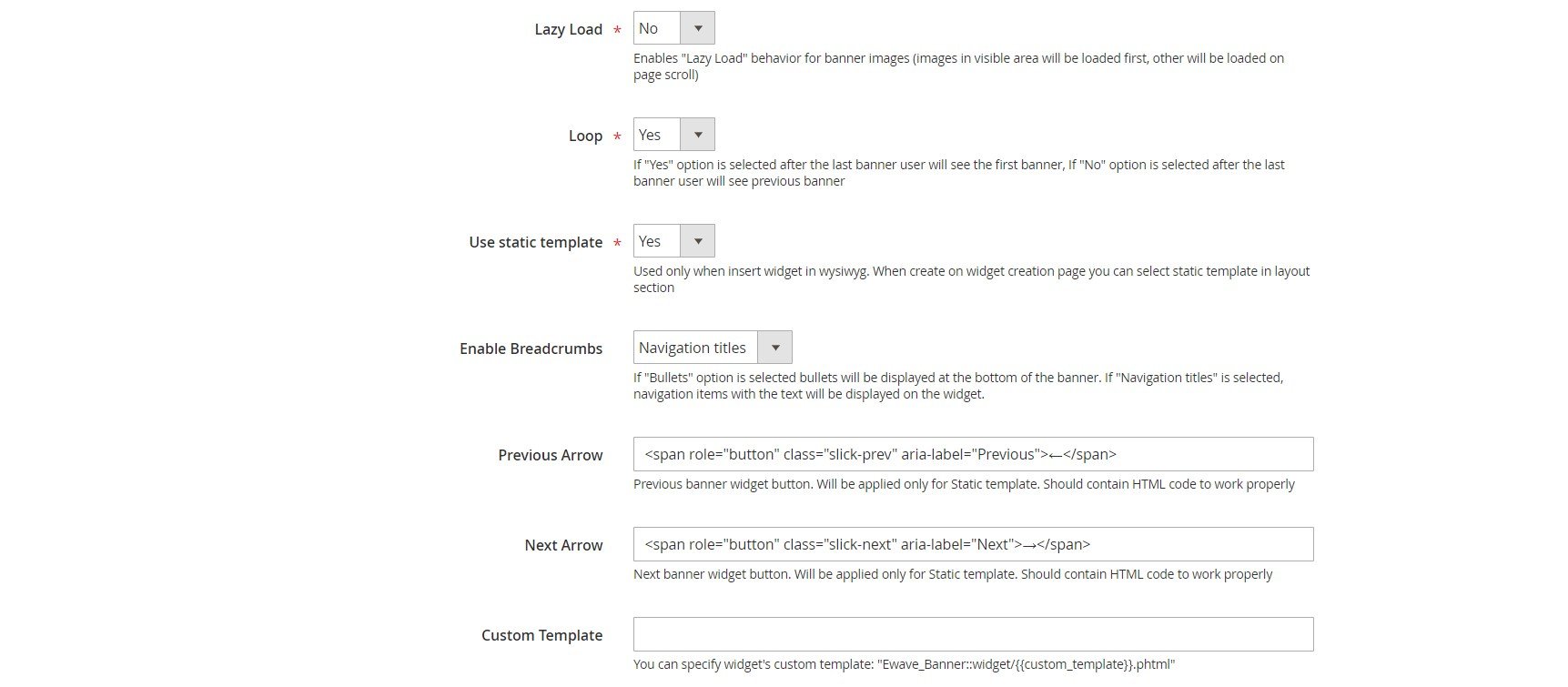Click the Use static template arrow icon
The width and height of the screenshot is (1568, 687).
[x=698, y=241]
